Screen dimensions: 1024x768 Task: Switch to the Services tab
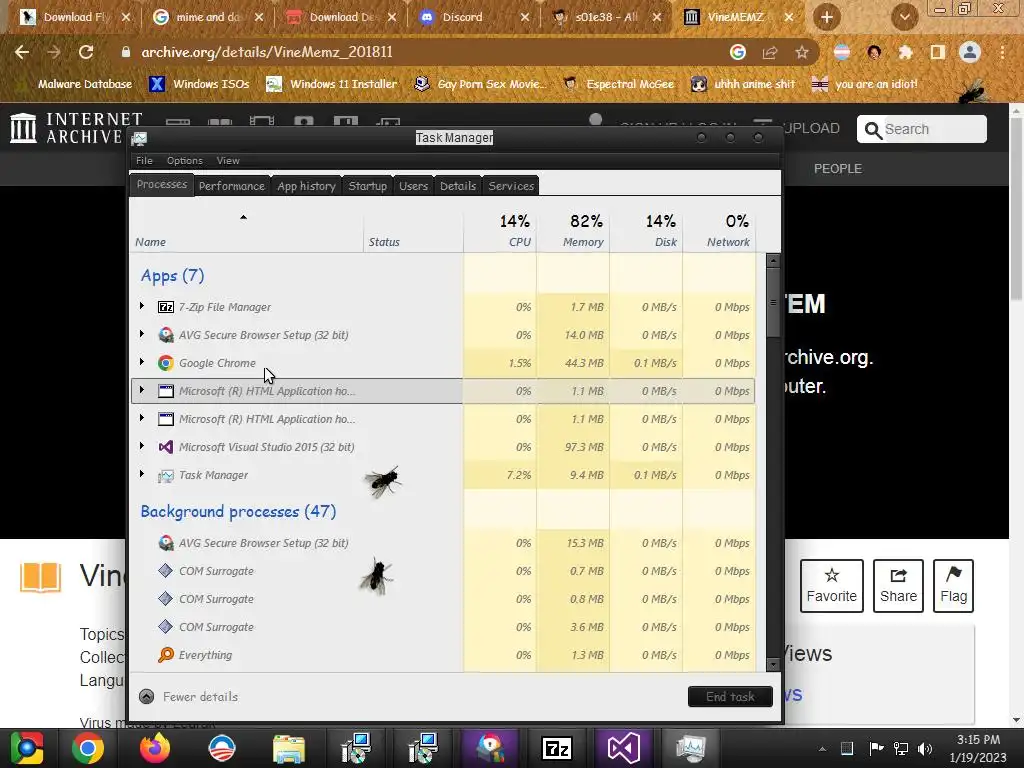point(511,186)
